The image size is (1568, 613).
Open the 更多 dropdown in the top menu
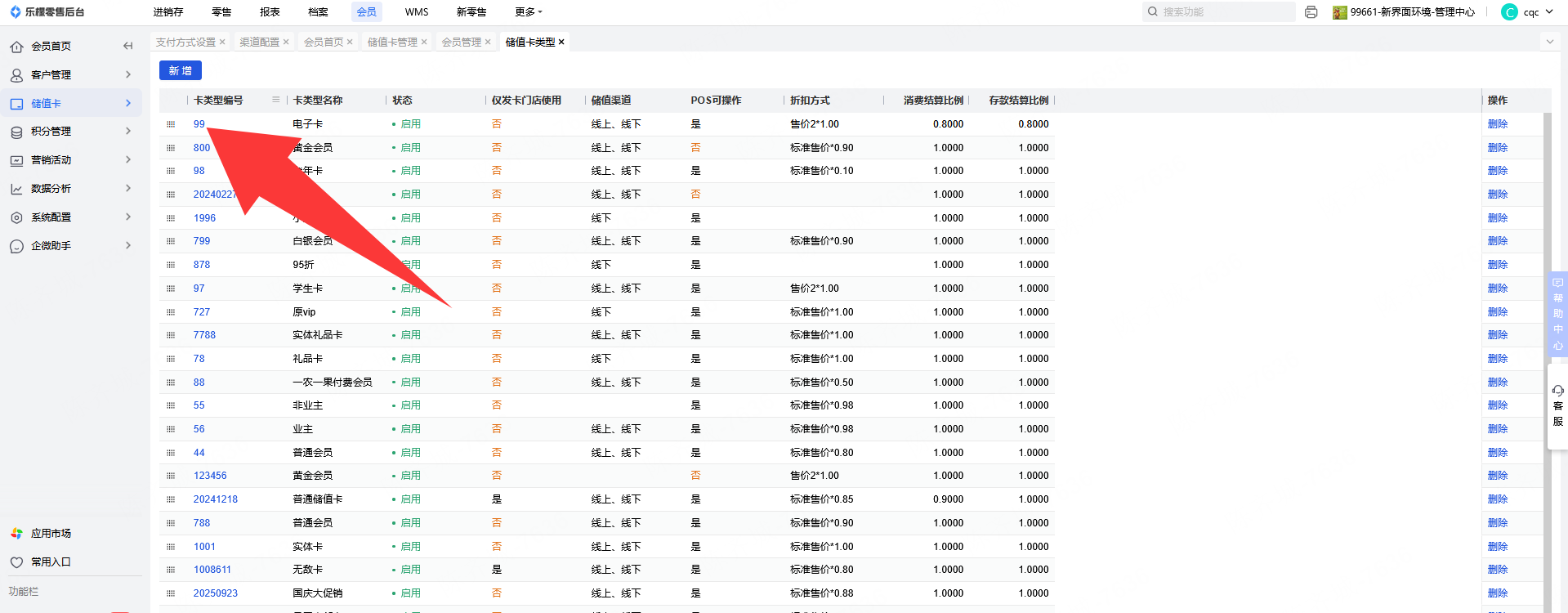(529, 12)
